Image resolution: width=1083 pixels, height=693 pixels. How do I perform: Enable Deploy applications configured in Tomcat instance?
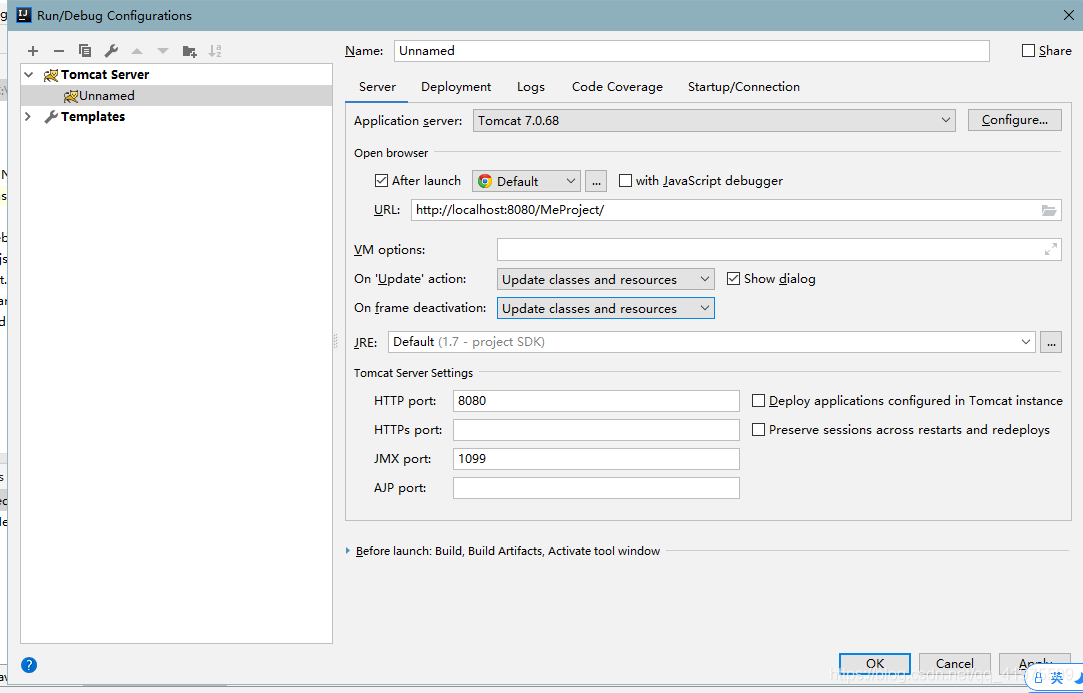(x=758, y=401)
